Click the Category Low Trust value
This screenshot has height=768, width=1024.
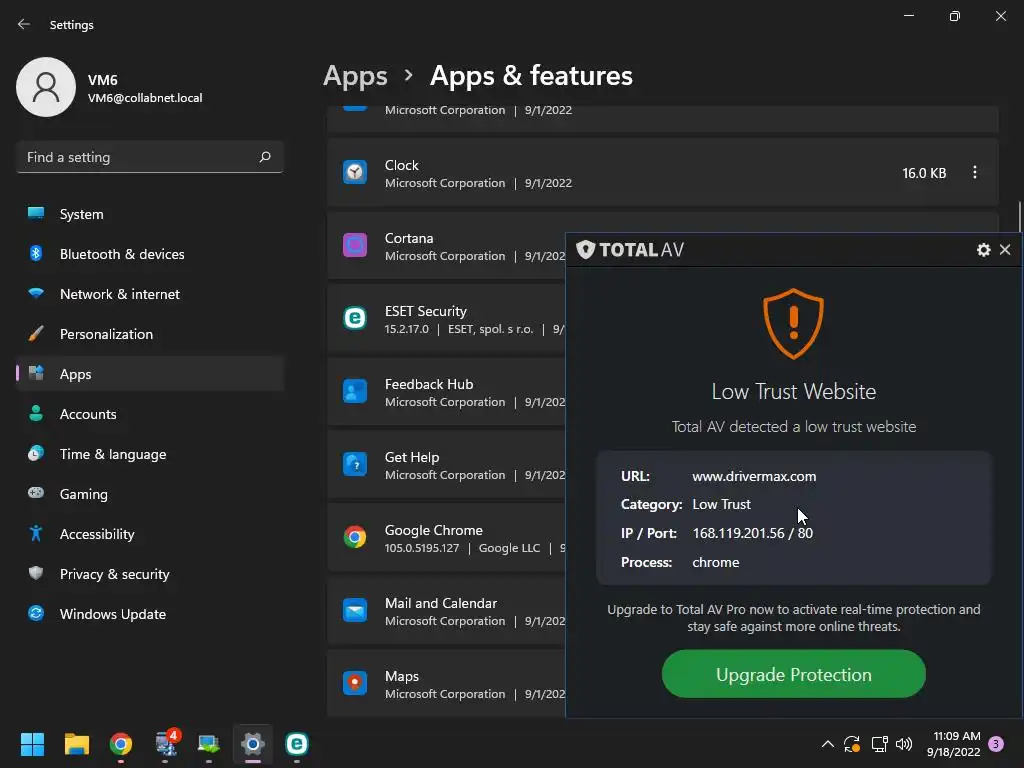[722, 504]
